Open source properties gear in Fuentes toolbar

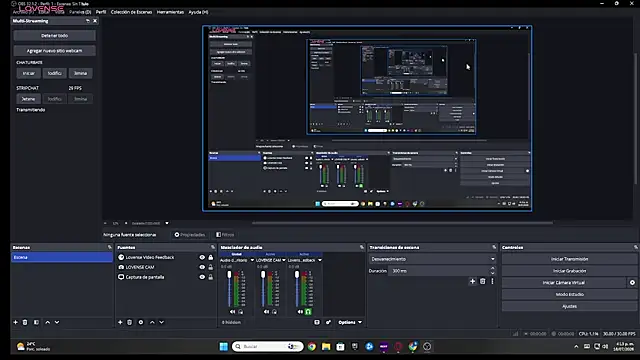pyautogui.click(x=141, y=322)
